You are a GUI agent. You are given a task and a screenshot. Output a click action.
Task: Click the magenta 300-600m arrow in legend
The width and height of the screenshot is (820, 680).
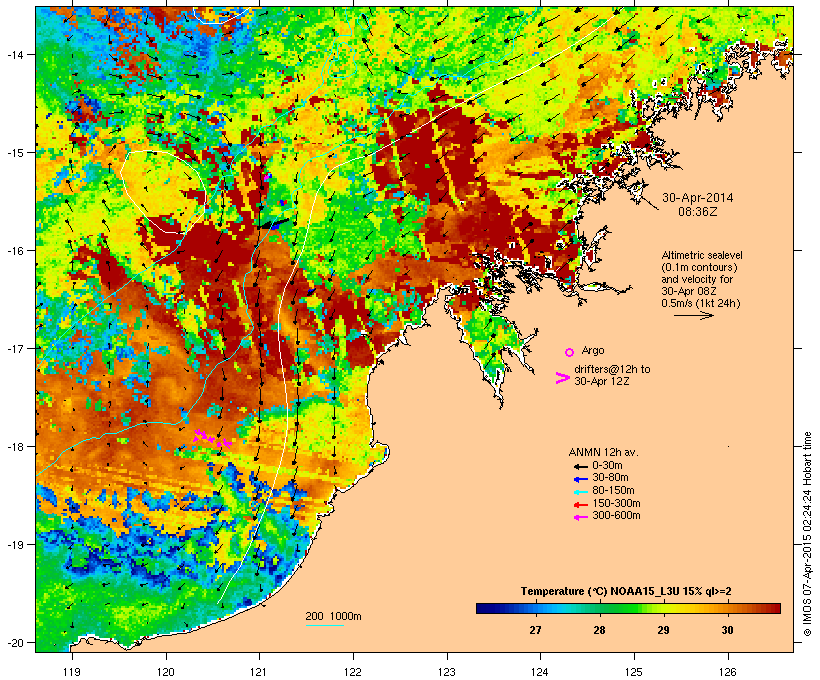click(x=580, y=517)
